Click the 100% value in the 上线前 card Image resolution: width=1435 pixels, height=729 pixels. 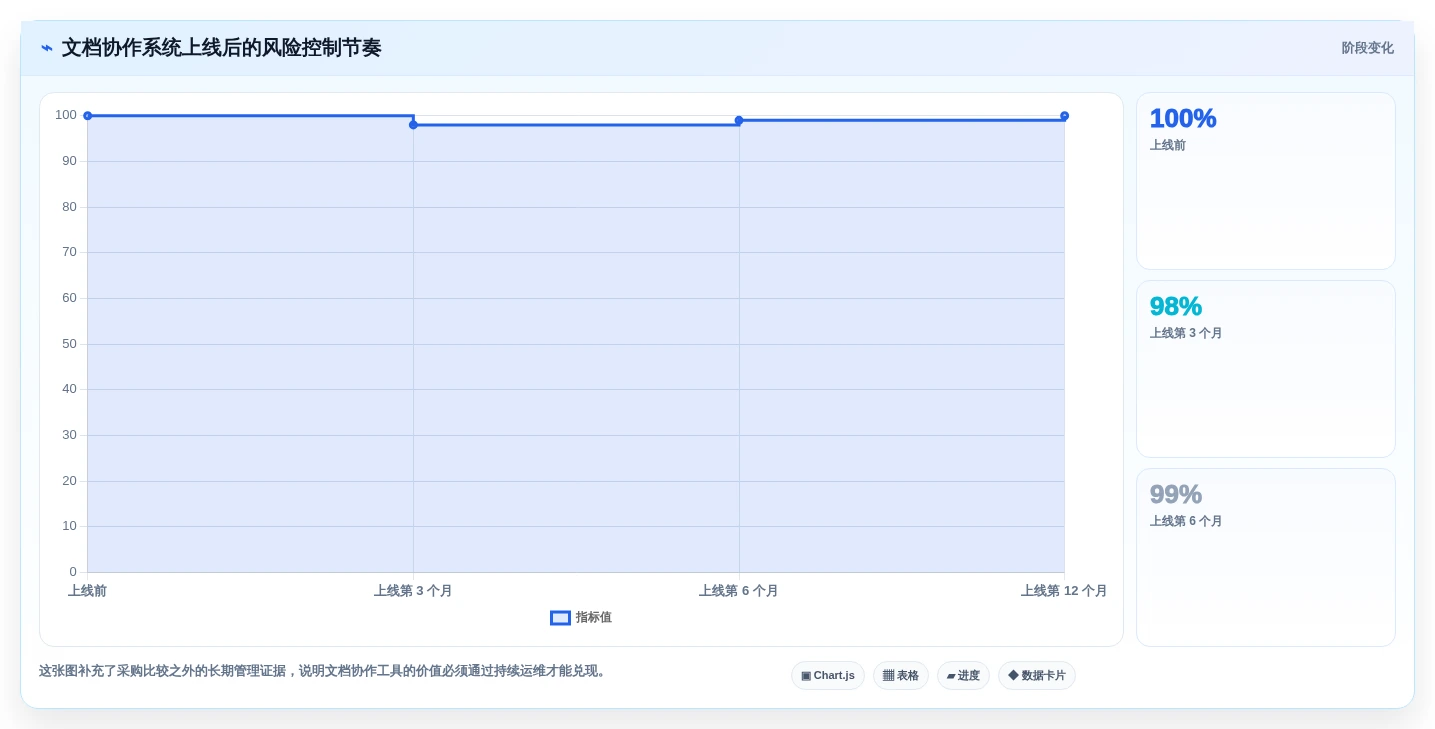[x=1183, y=118]
